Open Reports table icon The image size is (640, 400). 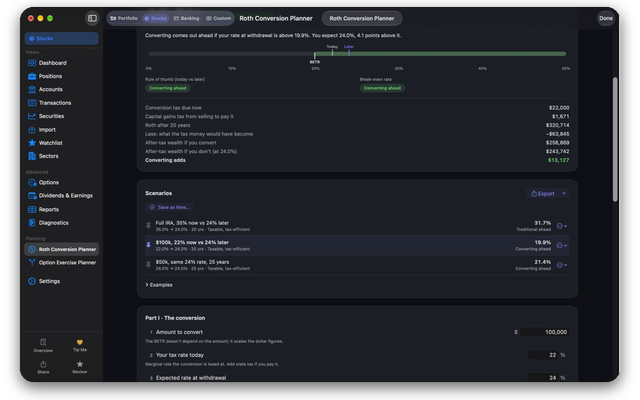32,209
